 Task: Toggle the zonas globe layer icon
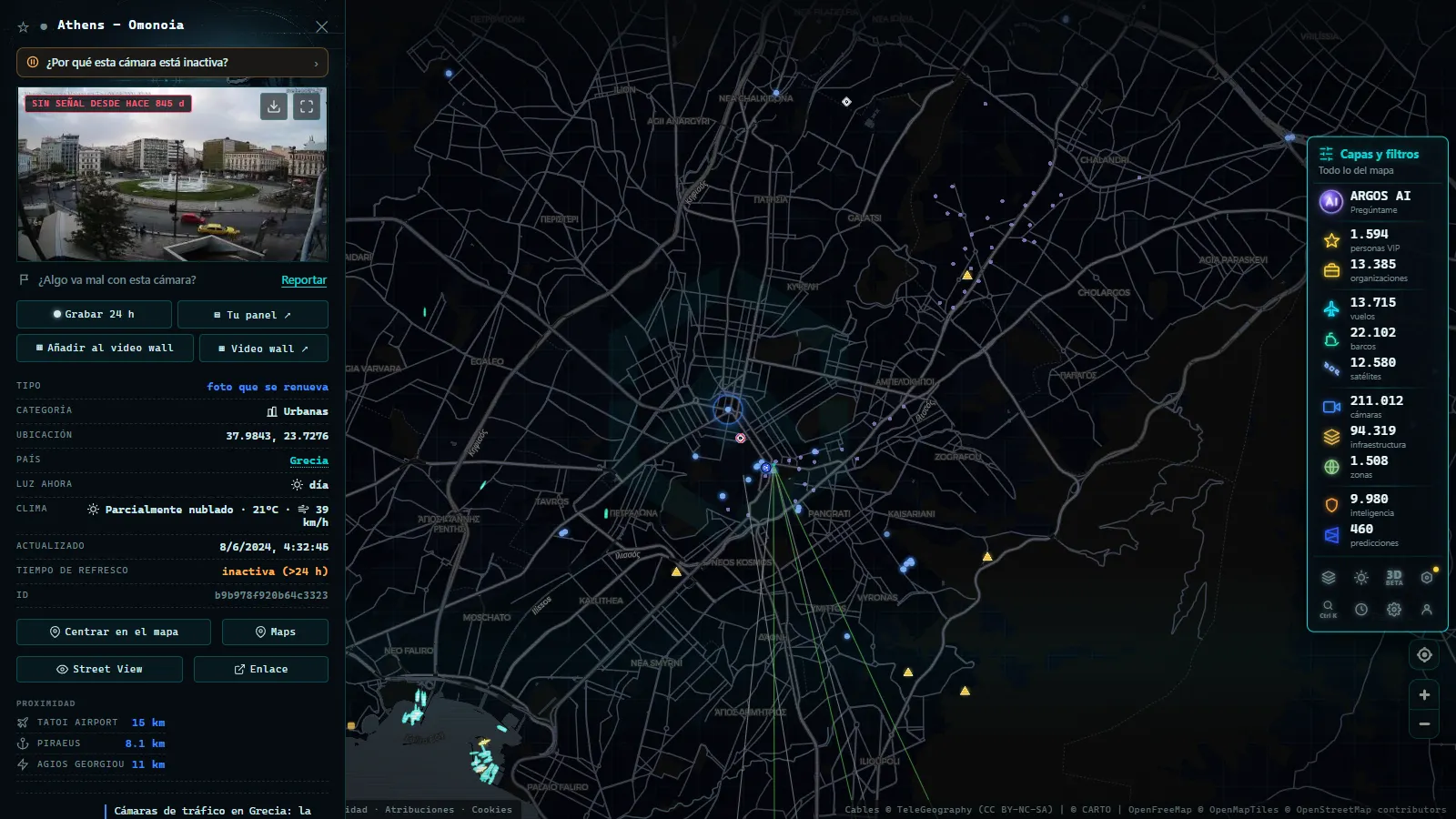1331,467
